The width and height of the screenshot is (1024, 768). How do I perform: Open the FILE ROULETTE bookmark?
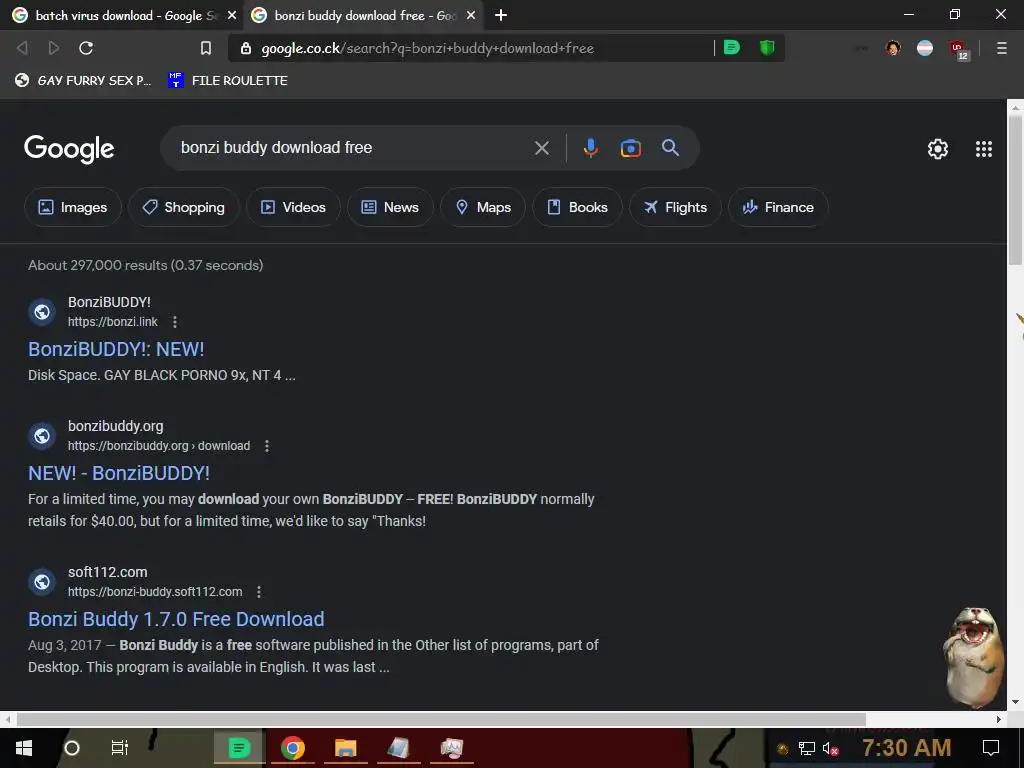(228, 80)
